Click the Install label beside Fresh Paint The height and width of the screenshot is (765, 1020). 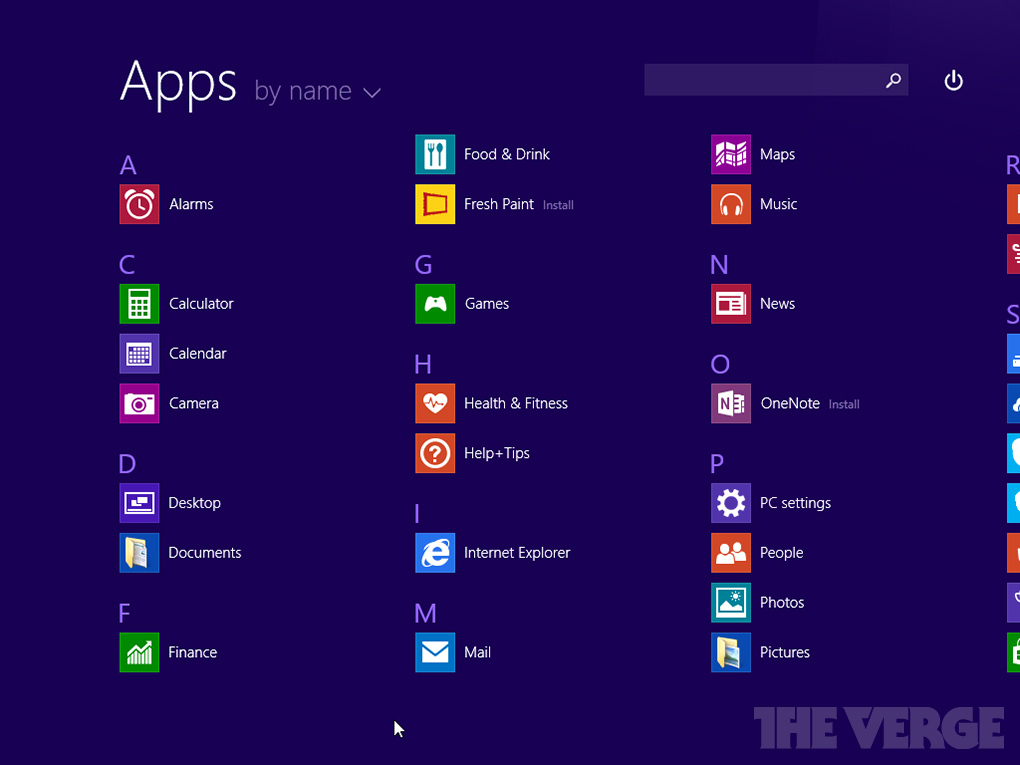click(x=558, y=206)
